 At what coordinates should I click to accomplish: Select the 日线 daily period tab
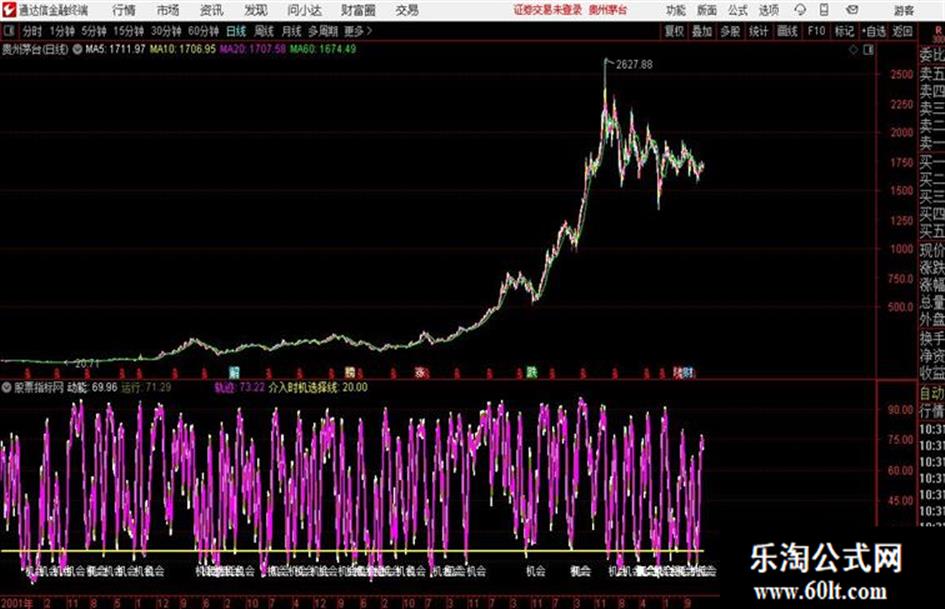coord(236,31)
